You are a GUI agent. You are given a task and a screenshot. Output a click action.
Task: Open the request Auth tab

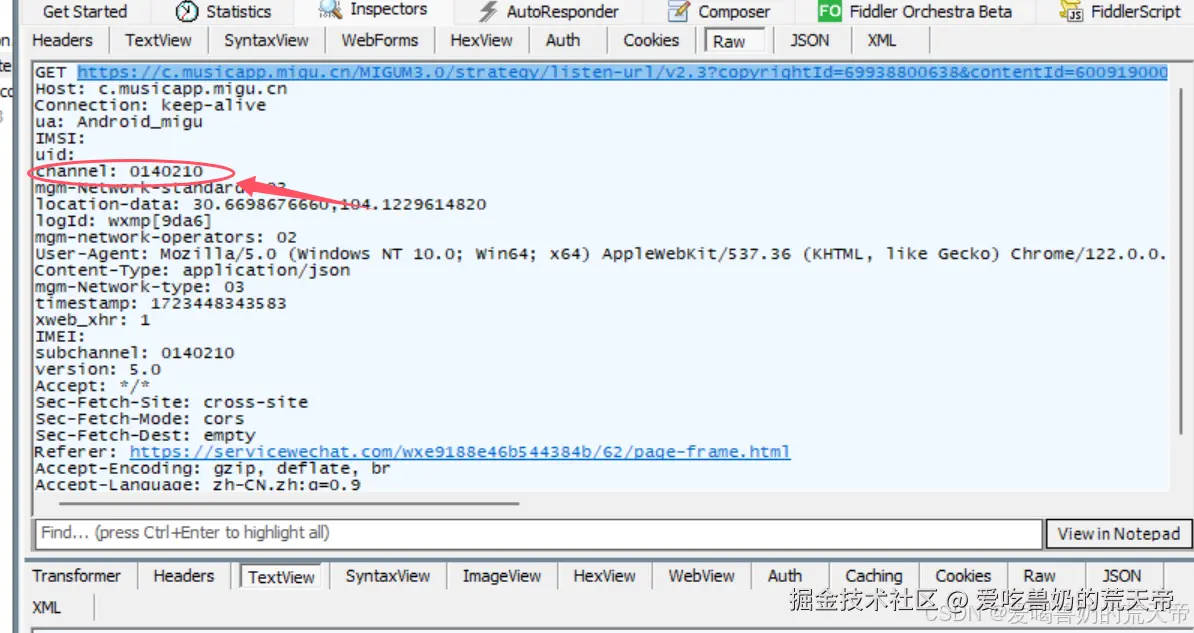[x=563, y=40]
